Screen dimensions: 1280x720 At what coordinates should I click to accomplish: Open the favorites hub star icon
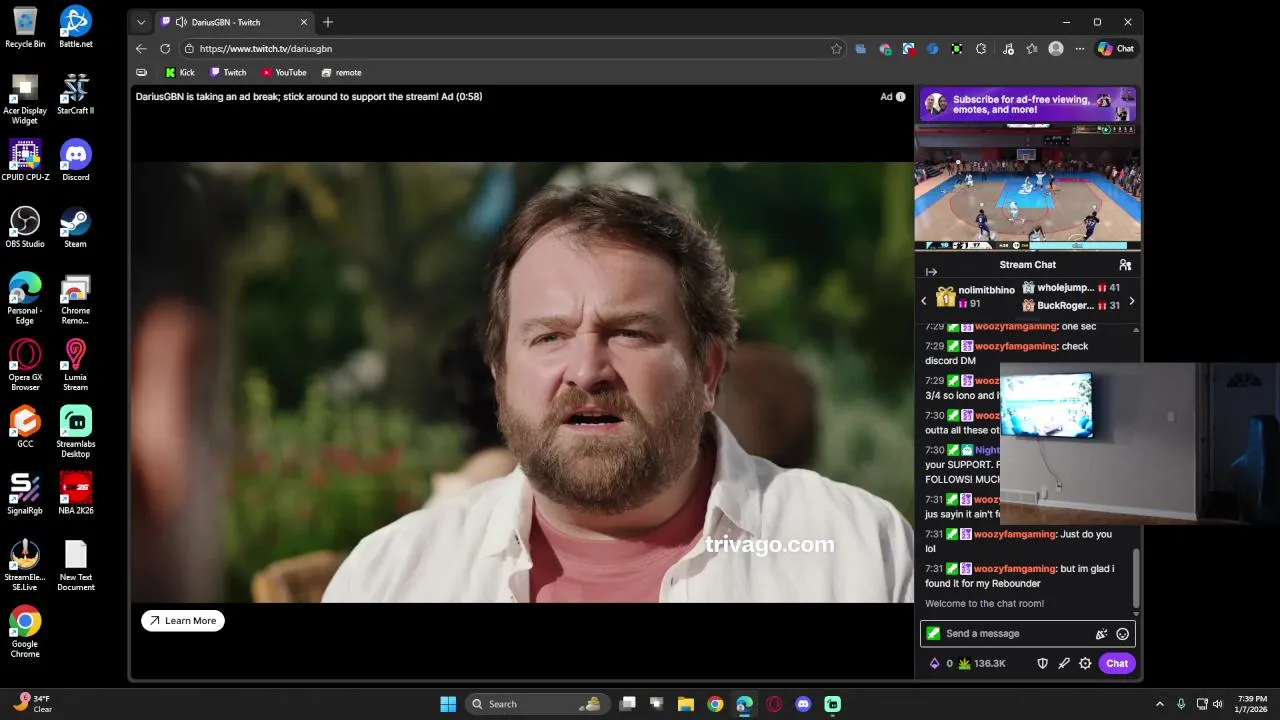pyautogui.click(x=1032, y=48)
